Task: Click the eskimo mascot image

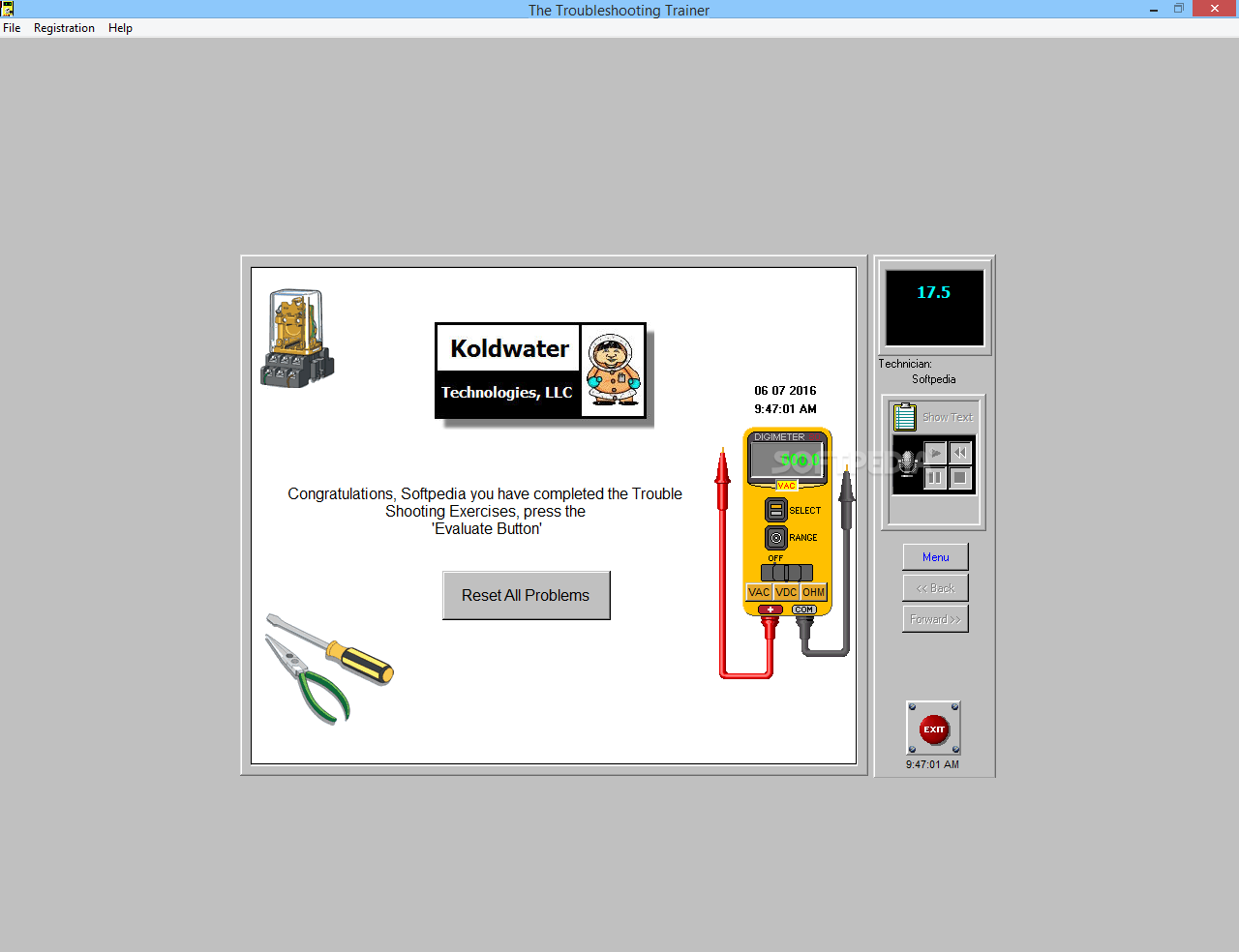Action: coord(613,371)
